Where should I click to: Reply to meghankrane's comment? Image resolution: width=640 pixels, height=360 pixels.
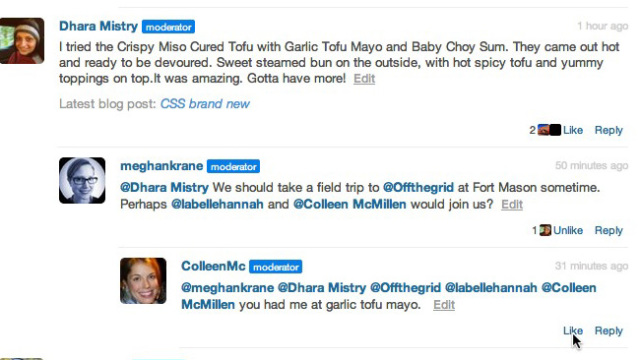click(x=609, y=230)
